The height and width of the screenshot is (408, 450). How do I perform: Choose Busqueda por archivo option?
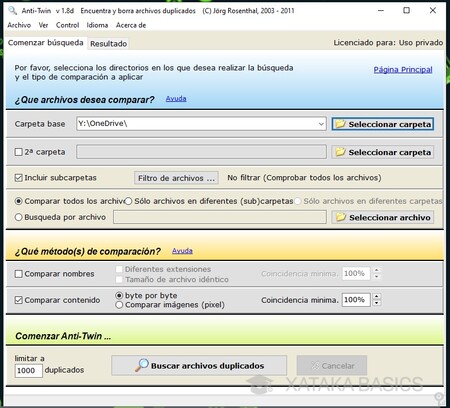(19, 217)
